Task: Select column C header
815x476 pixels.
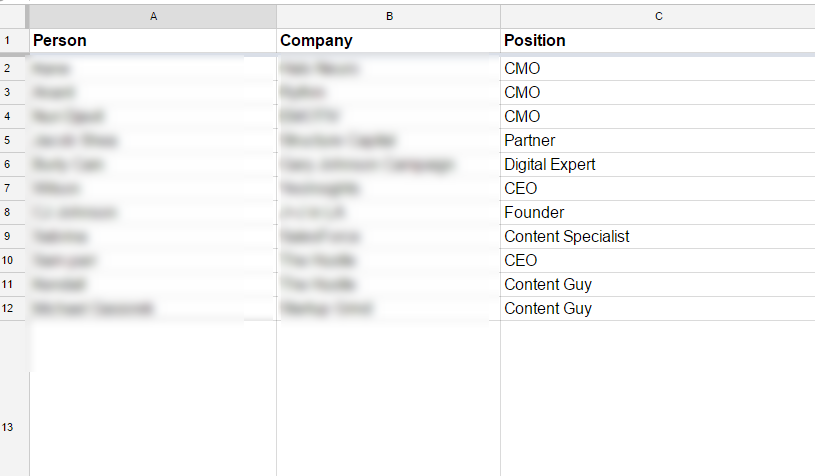Action: pos(658,16)
